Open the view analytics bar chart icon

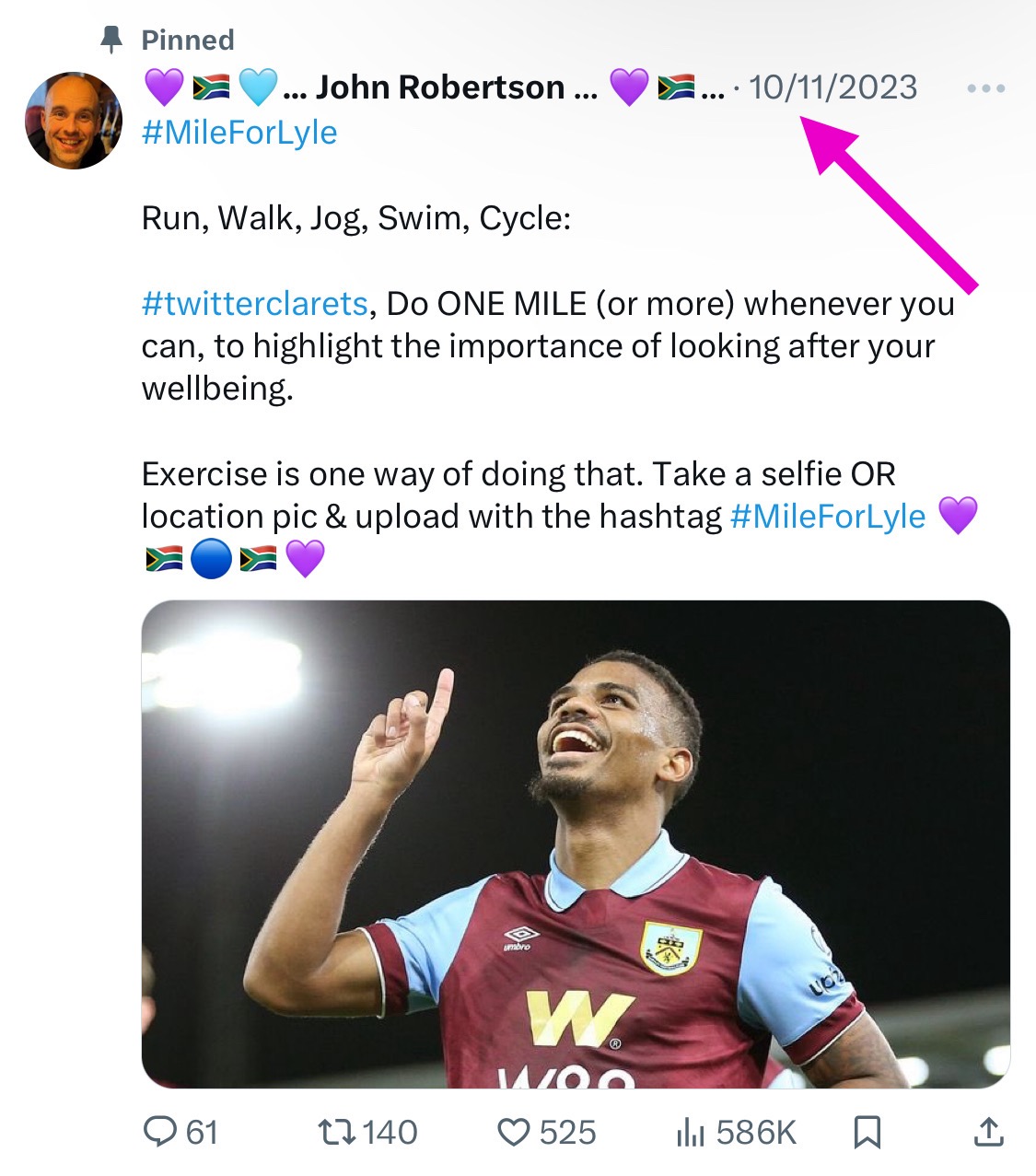pos(690,1133)
